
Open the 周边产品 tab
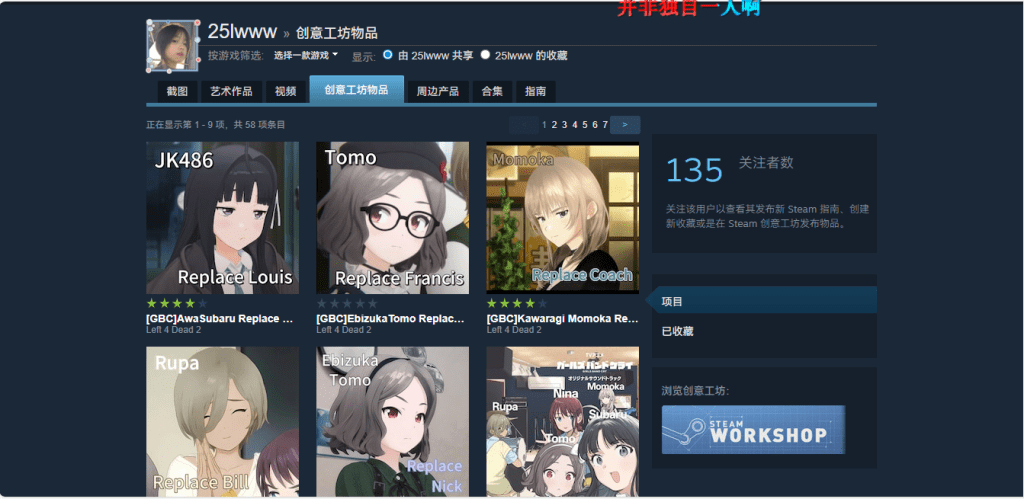[x=437, y=91]
